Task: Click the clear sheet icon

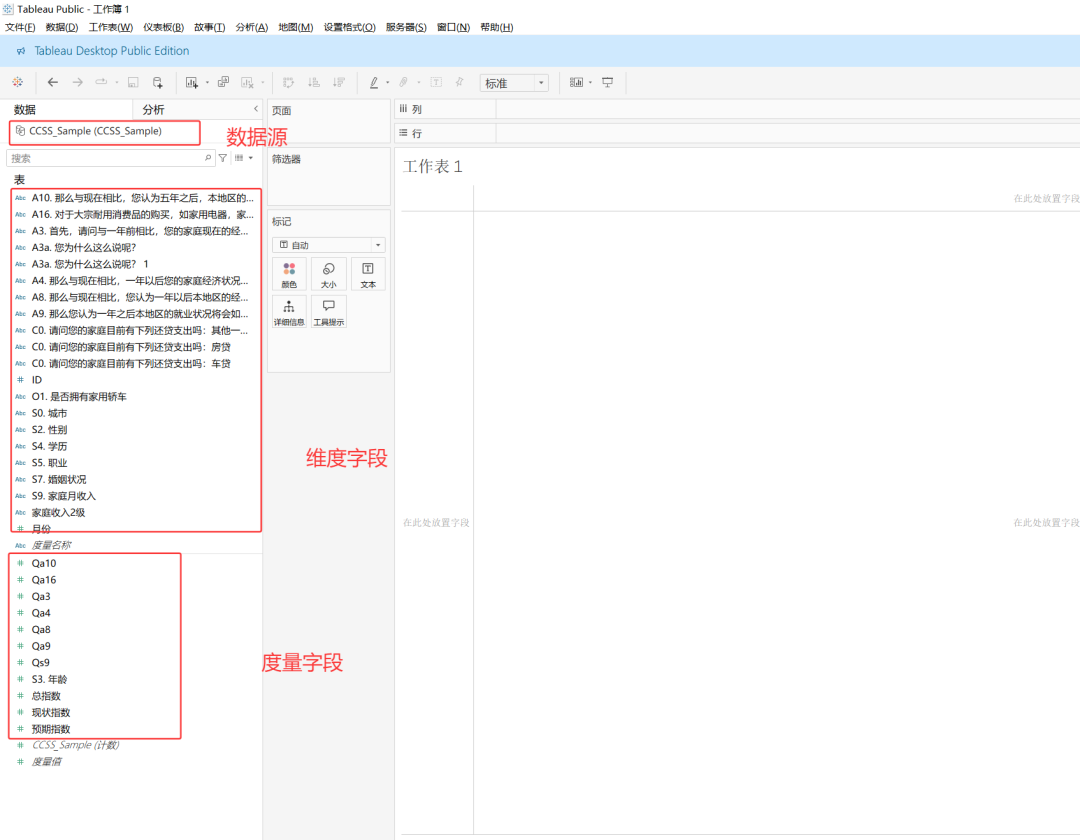Action: pyautogui.click(x=247, y=83)
